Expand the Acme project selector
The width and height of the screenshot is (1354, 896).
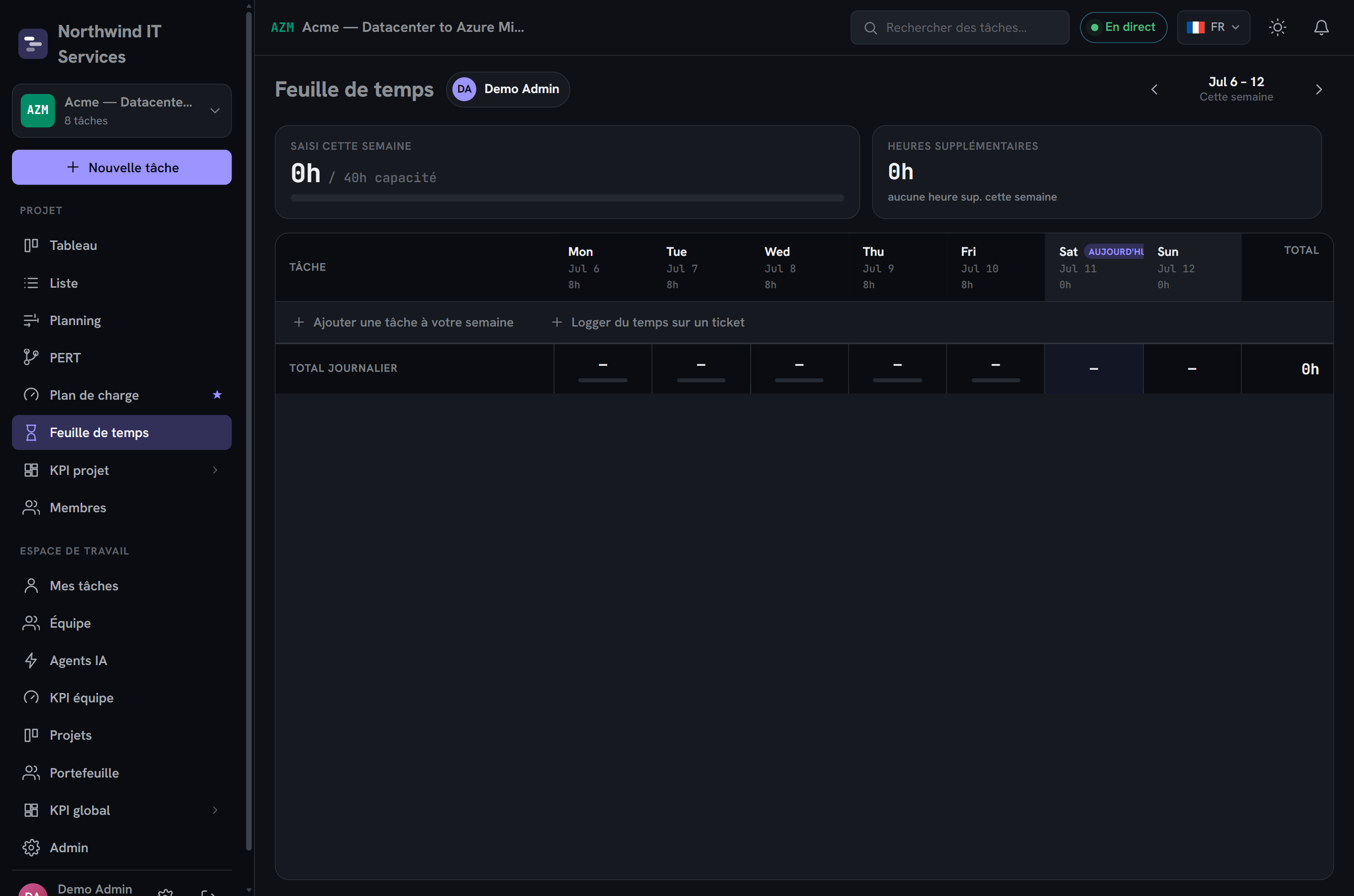pos(121,111)
